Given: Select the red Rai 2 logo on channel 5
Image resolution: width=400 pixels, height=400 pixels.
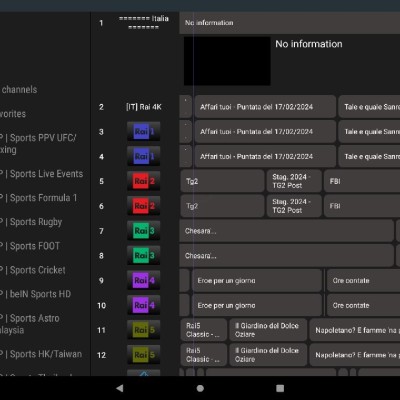Looking at the screenshot, I should click(x=144, y=181).
